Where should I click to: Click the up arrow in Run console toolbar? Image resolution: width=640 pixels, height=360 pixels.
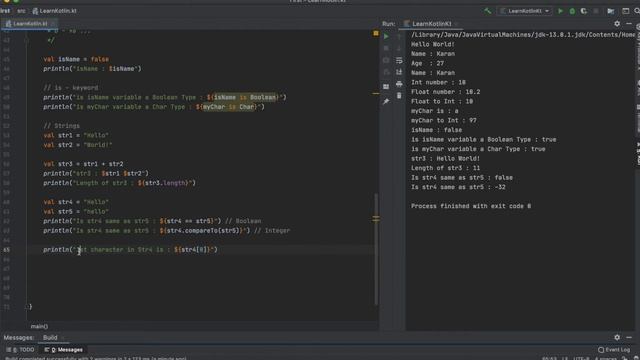click(x=399, y=37)
